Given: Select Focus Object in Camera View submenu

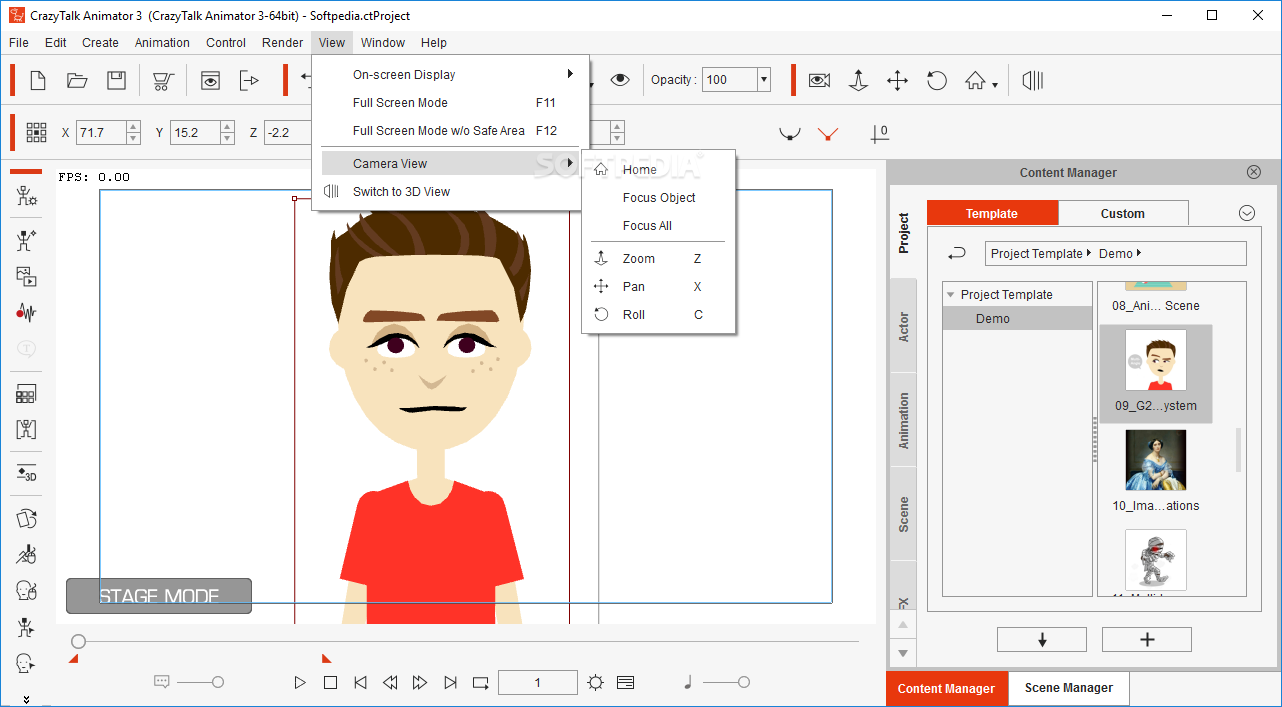Looking at the screenshot, I should (659, 198).
